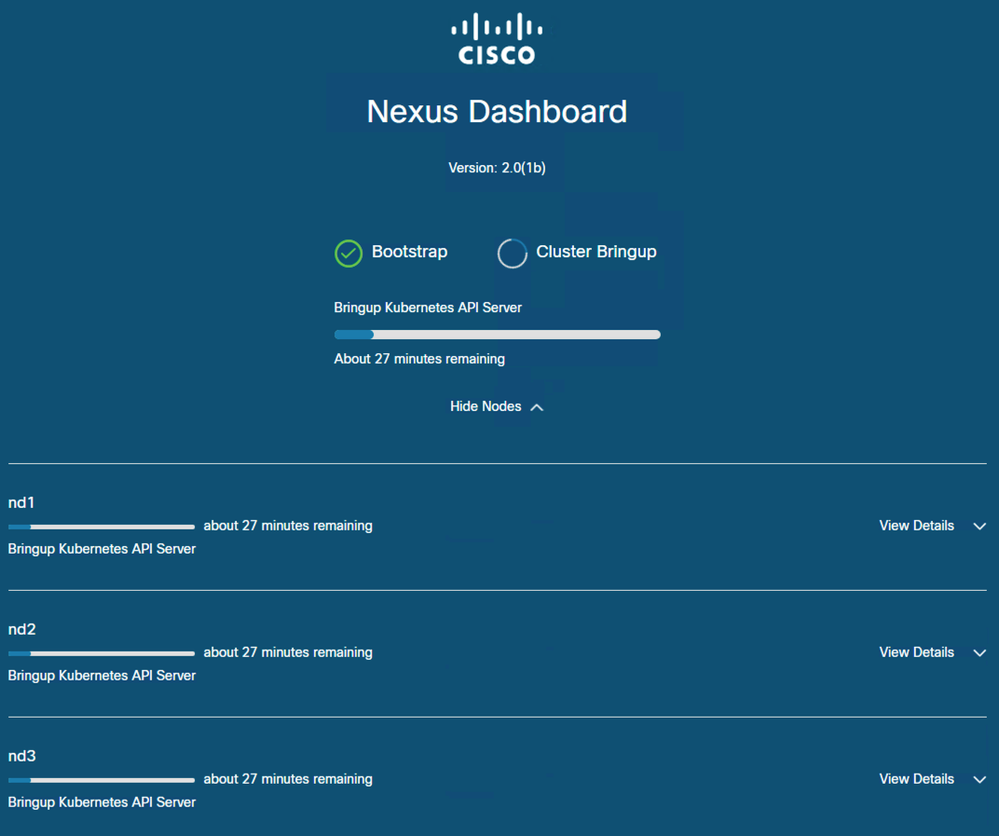The image size is (999, 836).
Task: Open View Details for nd3
Action: point(916,779)
